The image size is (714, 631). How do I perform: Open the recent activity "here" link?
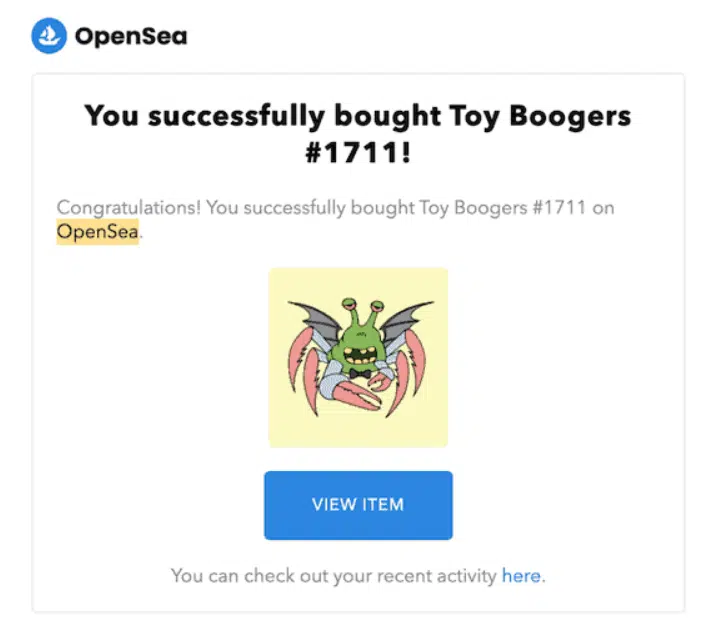[520, 575]
